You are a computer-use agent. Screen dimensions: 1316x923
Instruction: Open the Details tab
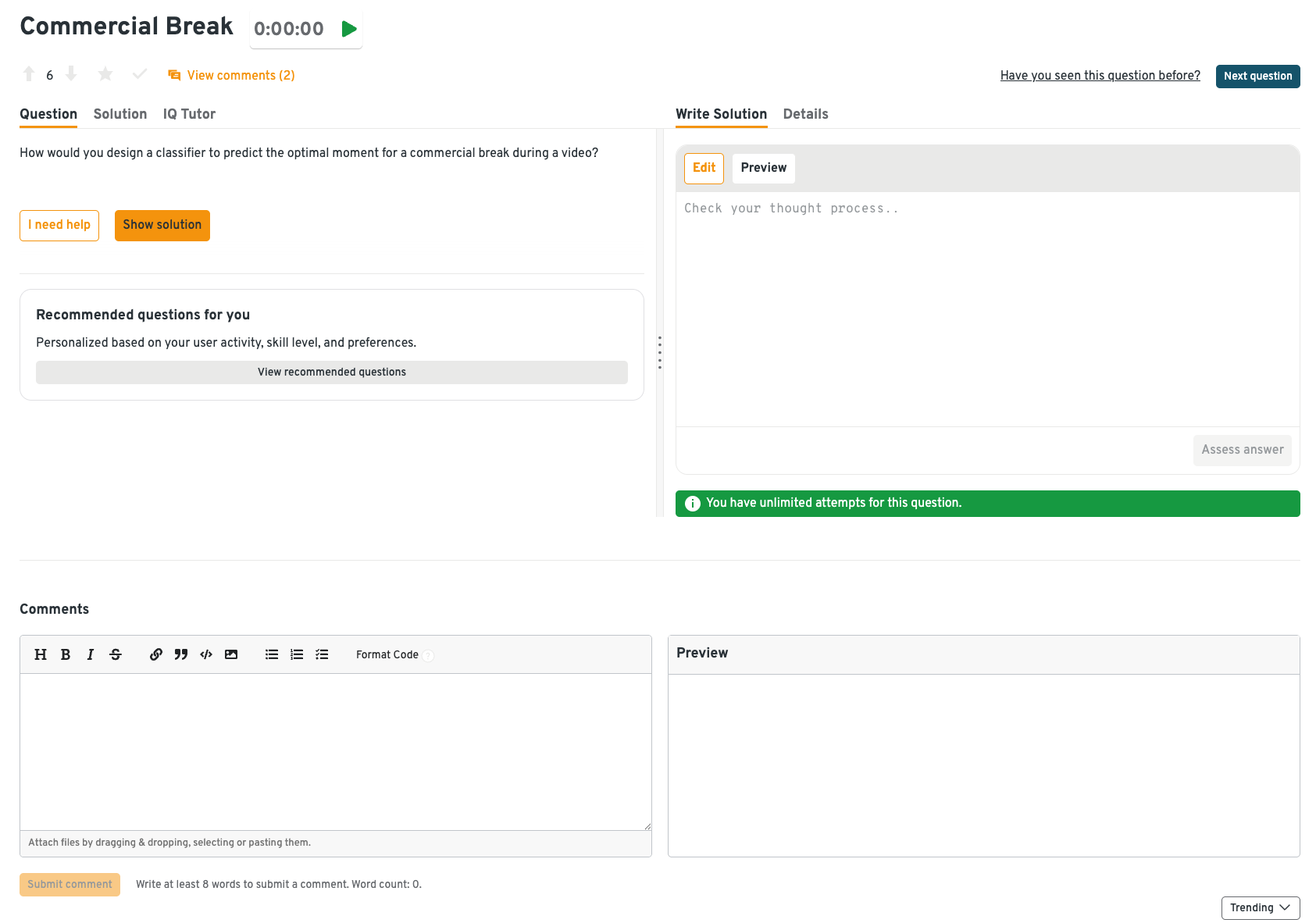pyautogui.click(x=805, y=114)
